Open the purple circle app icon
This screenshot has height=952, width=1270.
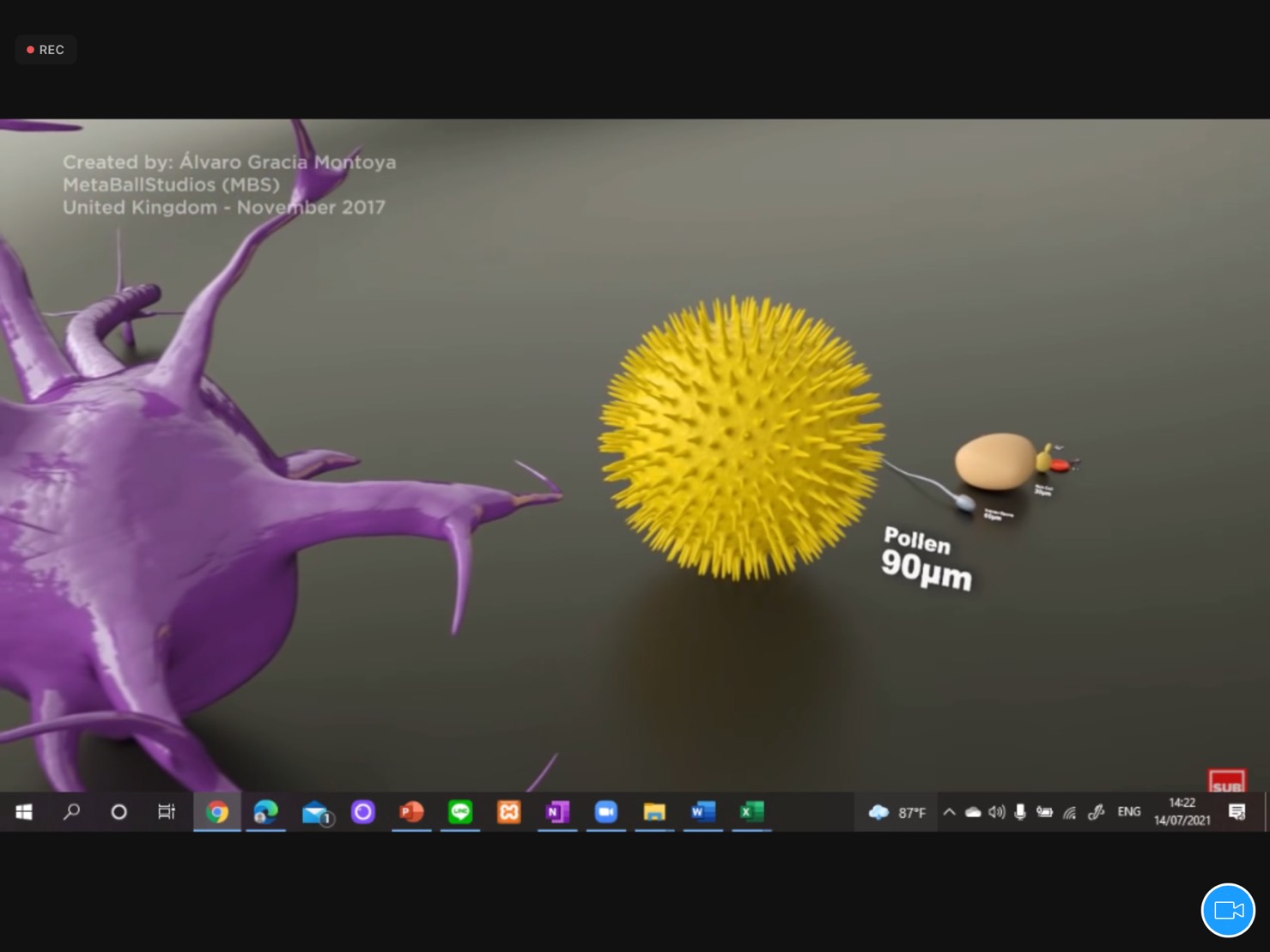pos(363,811)
